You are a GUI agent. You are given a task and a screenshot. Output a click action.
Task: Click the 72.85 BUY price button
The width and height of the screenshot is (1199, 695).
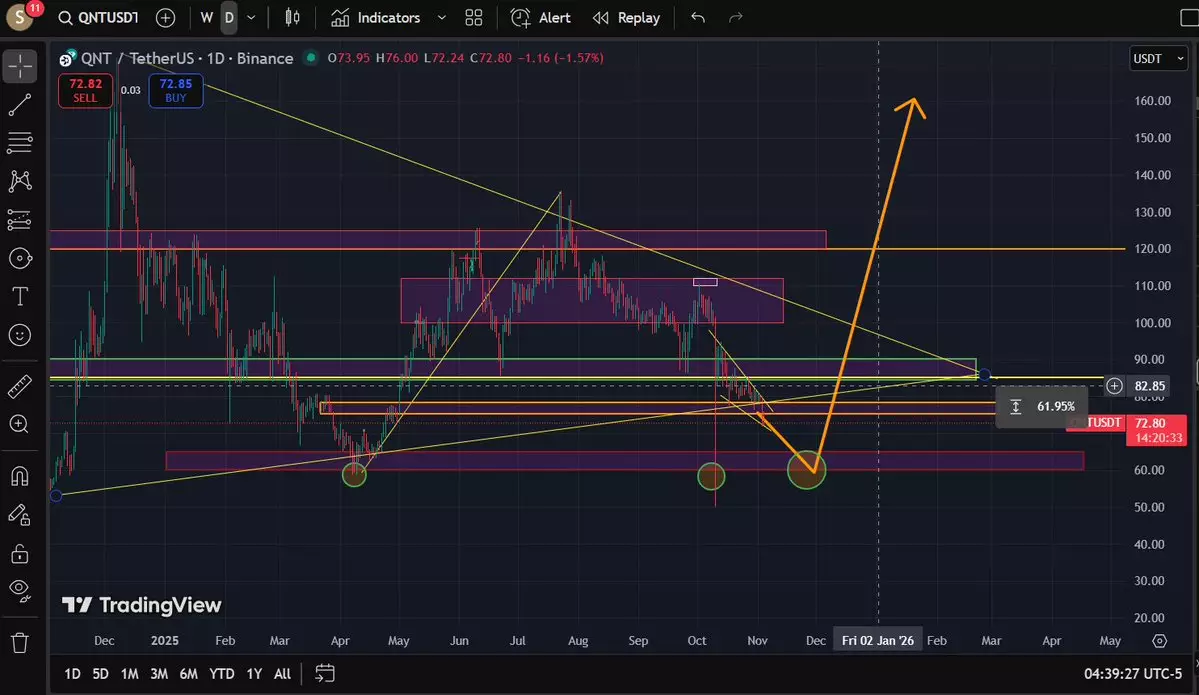175,91
